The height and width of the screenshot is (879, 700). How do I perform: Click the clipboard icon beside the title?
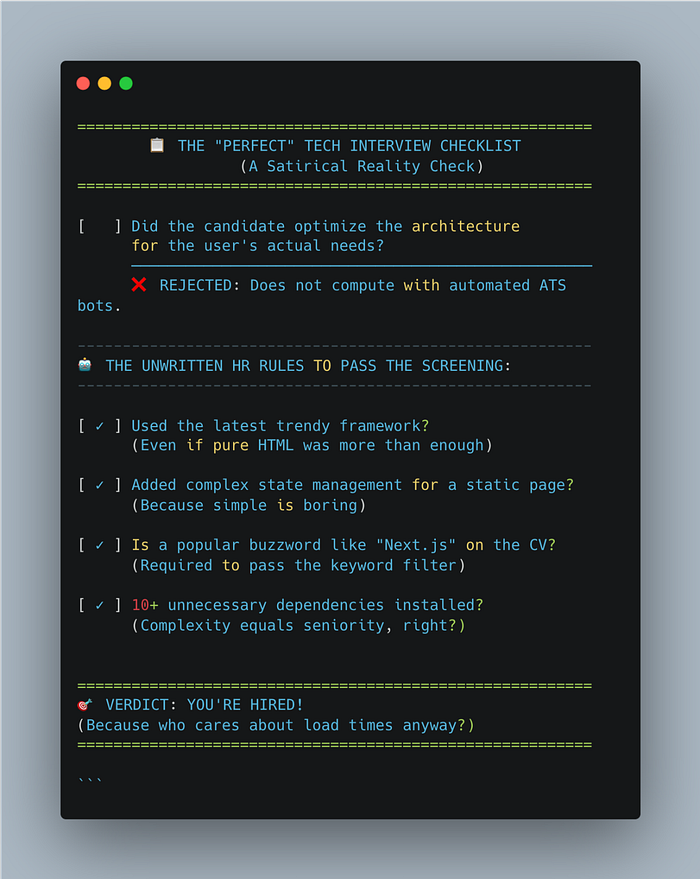157,145
